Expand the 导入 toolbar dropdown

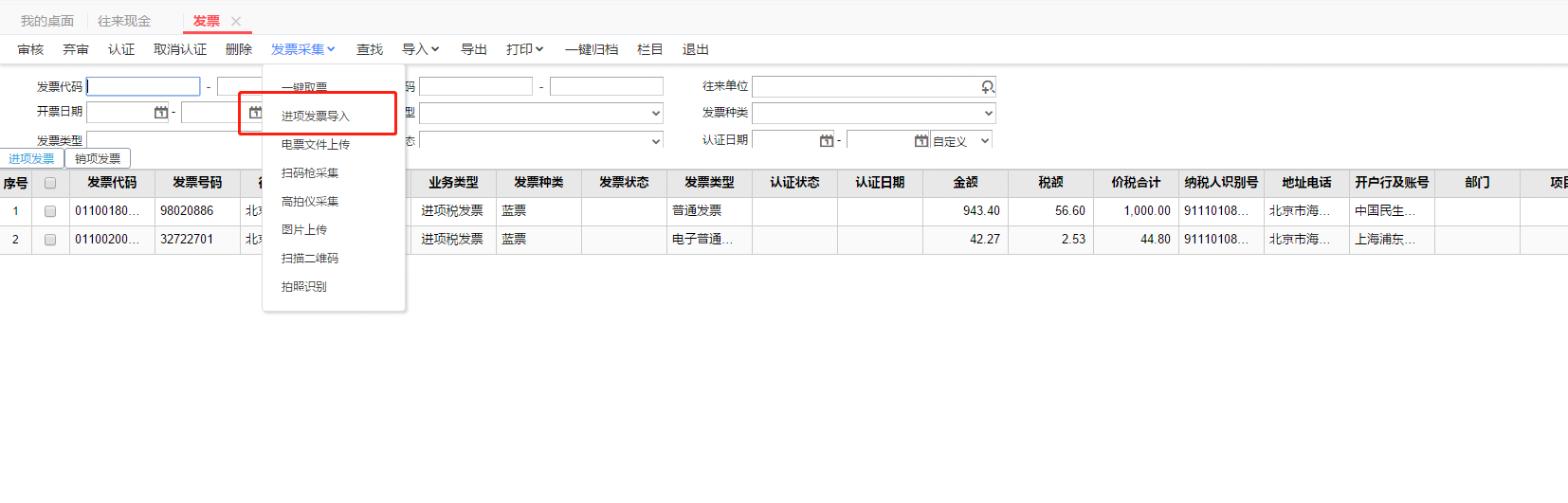[420, 49]
